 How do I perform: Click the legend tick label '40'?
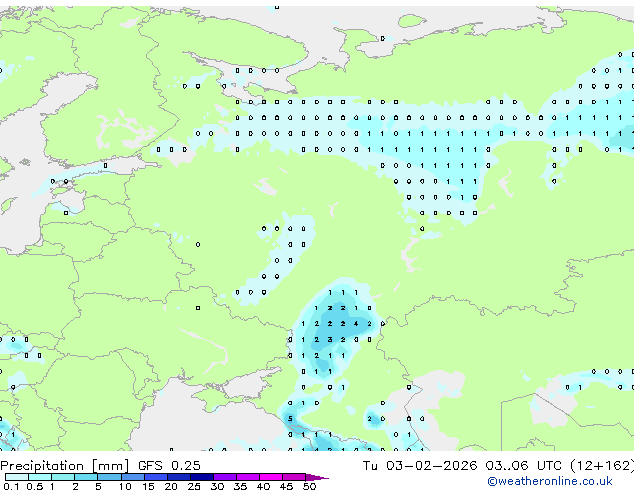(x=263, y=486)
